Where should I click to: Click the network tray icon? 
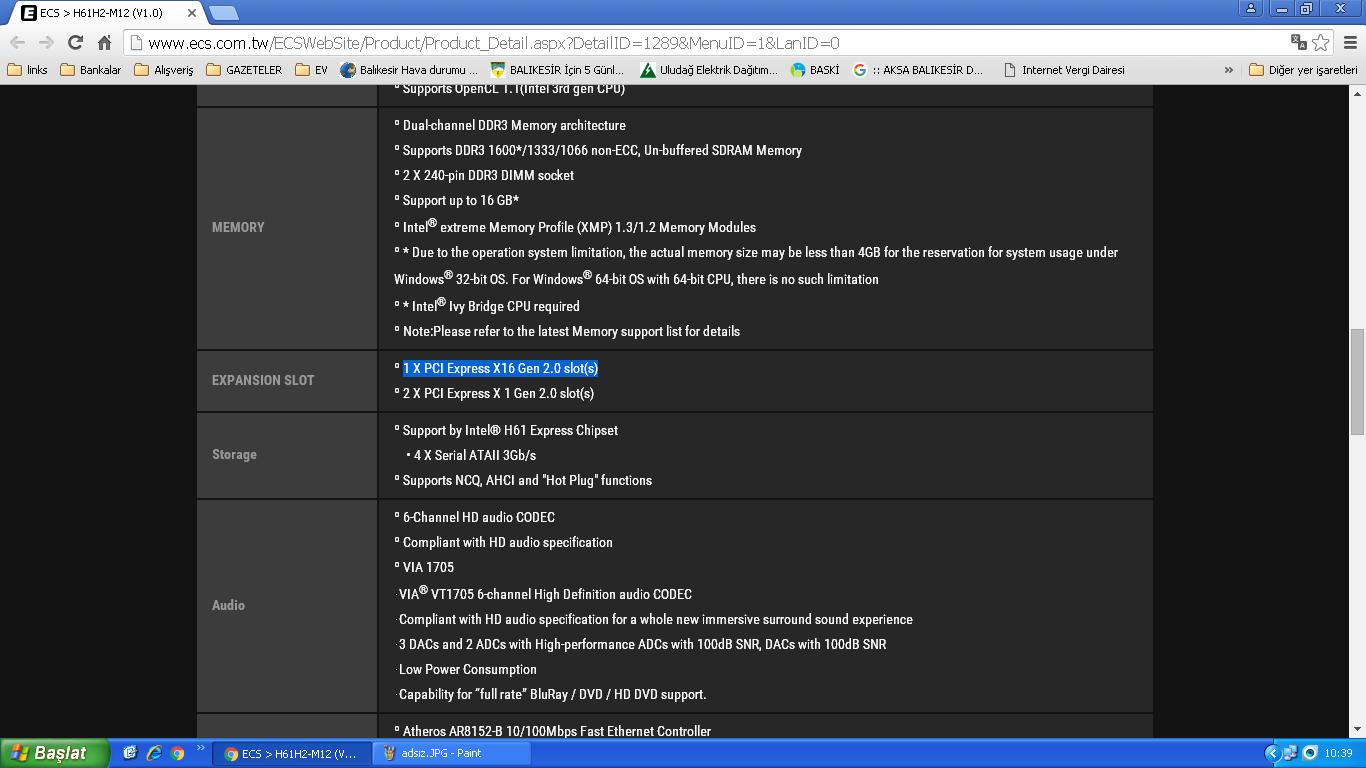click(x=1291, y=753)
